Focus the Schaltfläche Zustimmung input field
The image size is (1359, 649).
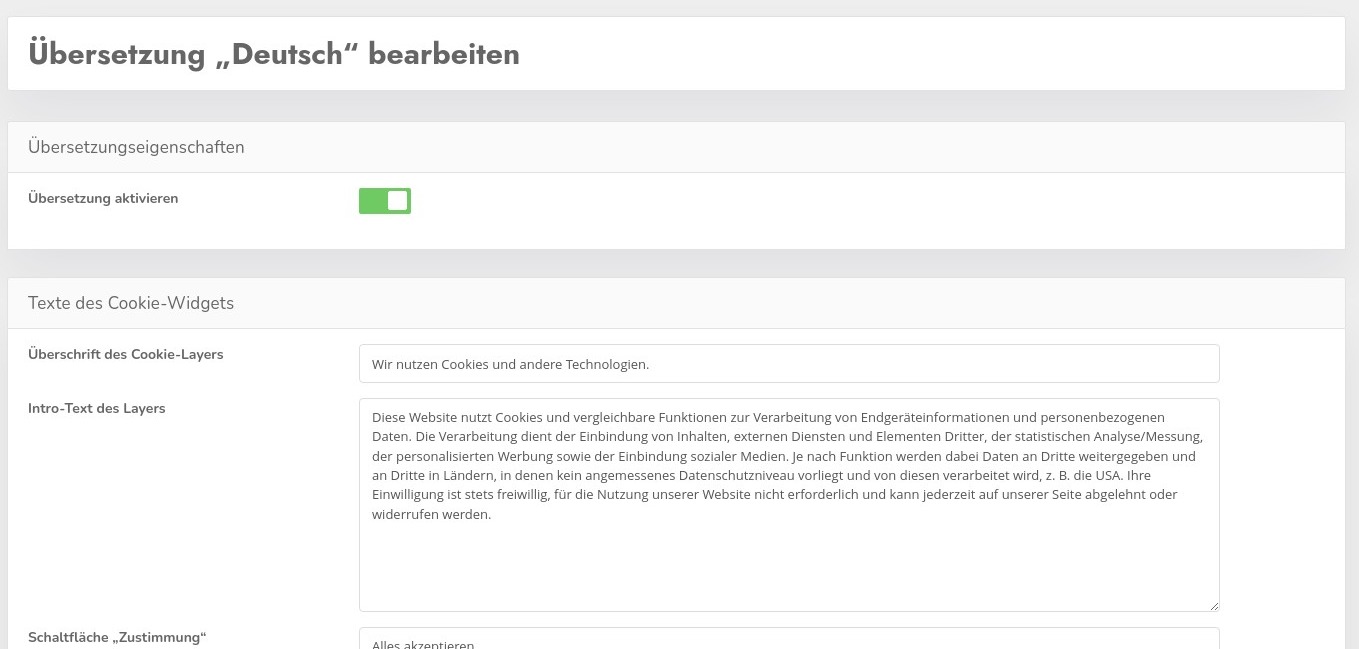(788, 640)
